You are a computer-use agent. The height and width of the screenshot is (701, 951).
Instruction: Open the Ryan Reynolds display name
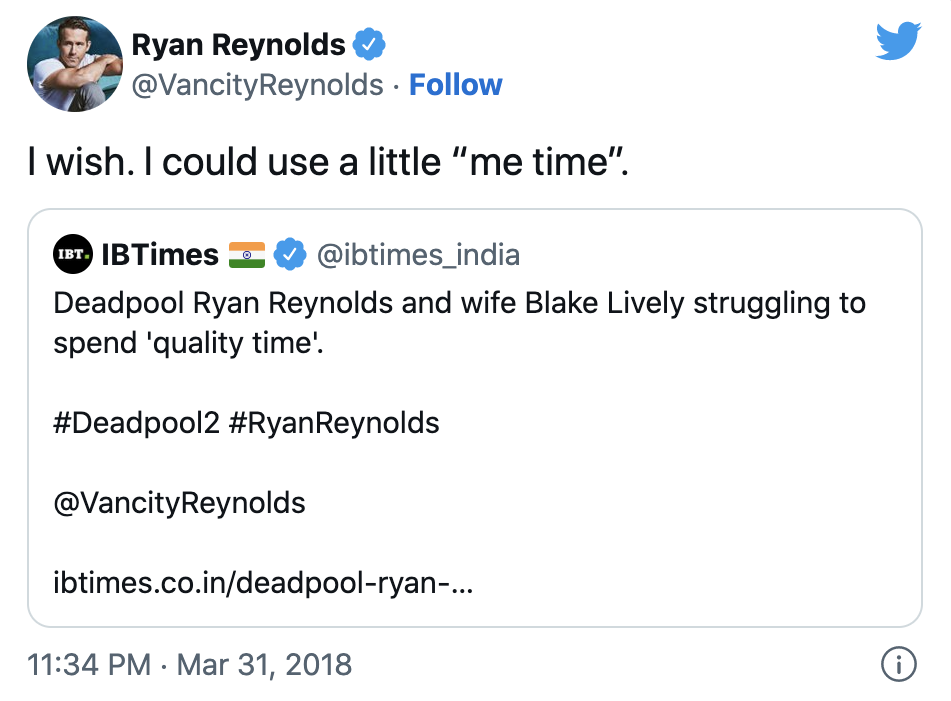click(x=239, y=45)
